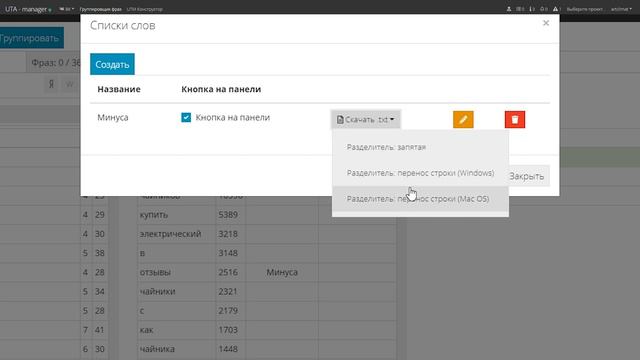This screenshot has height=360, width=640.
Task: Select the word чайники in the table
Action: click(158, 291)
